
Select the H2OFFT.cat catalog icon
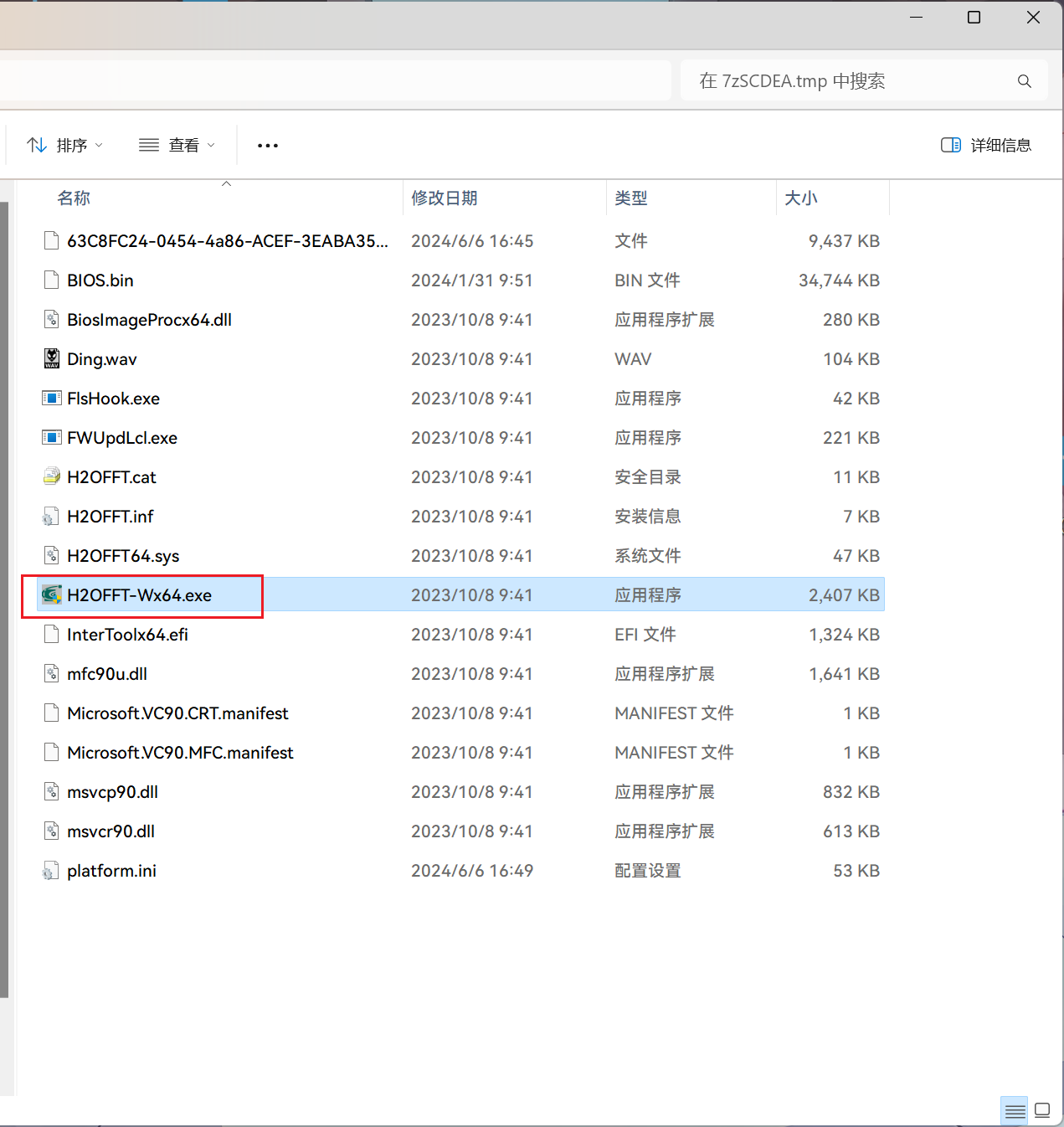tap(52, 477)
